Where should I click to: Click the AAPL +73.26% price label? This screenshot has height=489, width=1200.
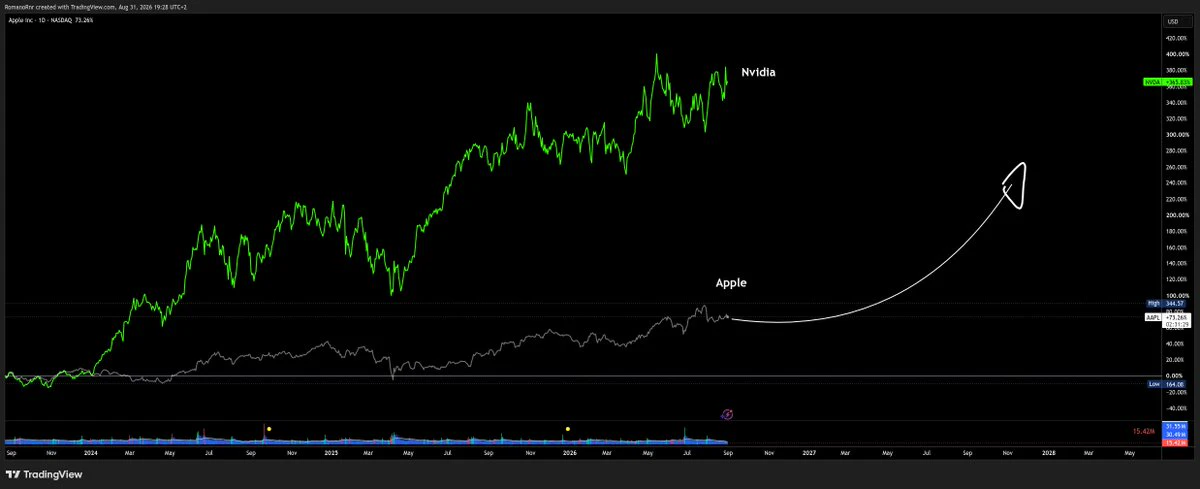tap(1167, 317)
